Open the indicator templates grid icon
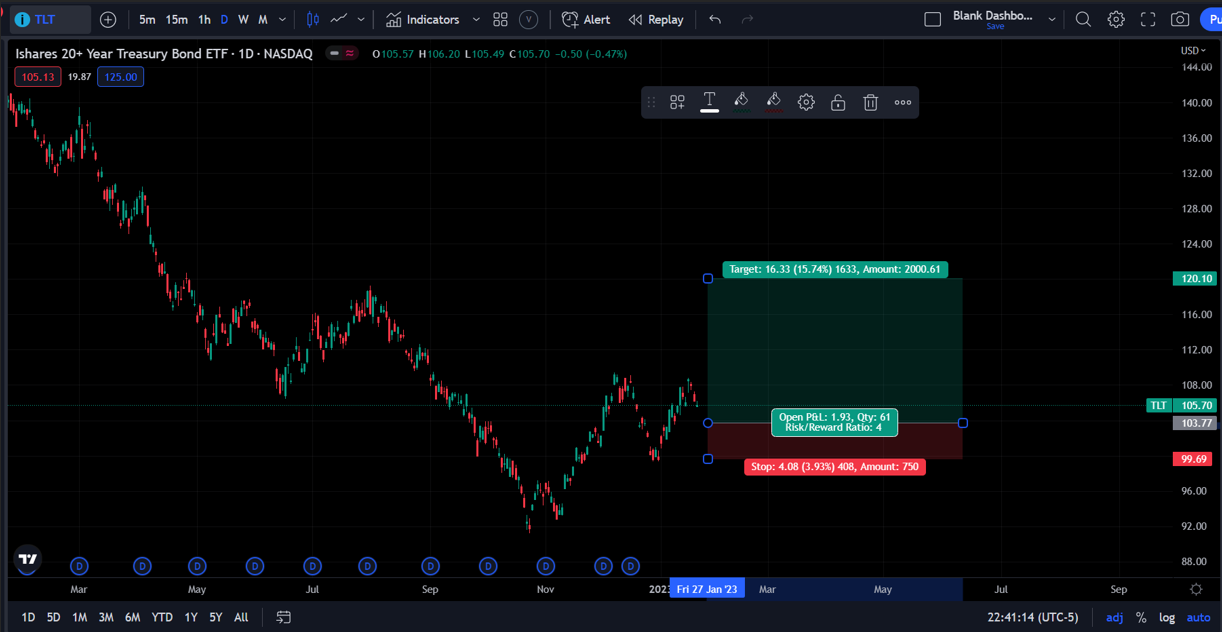Screen dimensions: 1222x632 (501, 19)
